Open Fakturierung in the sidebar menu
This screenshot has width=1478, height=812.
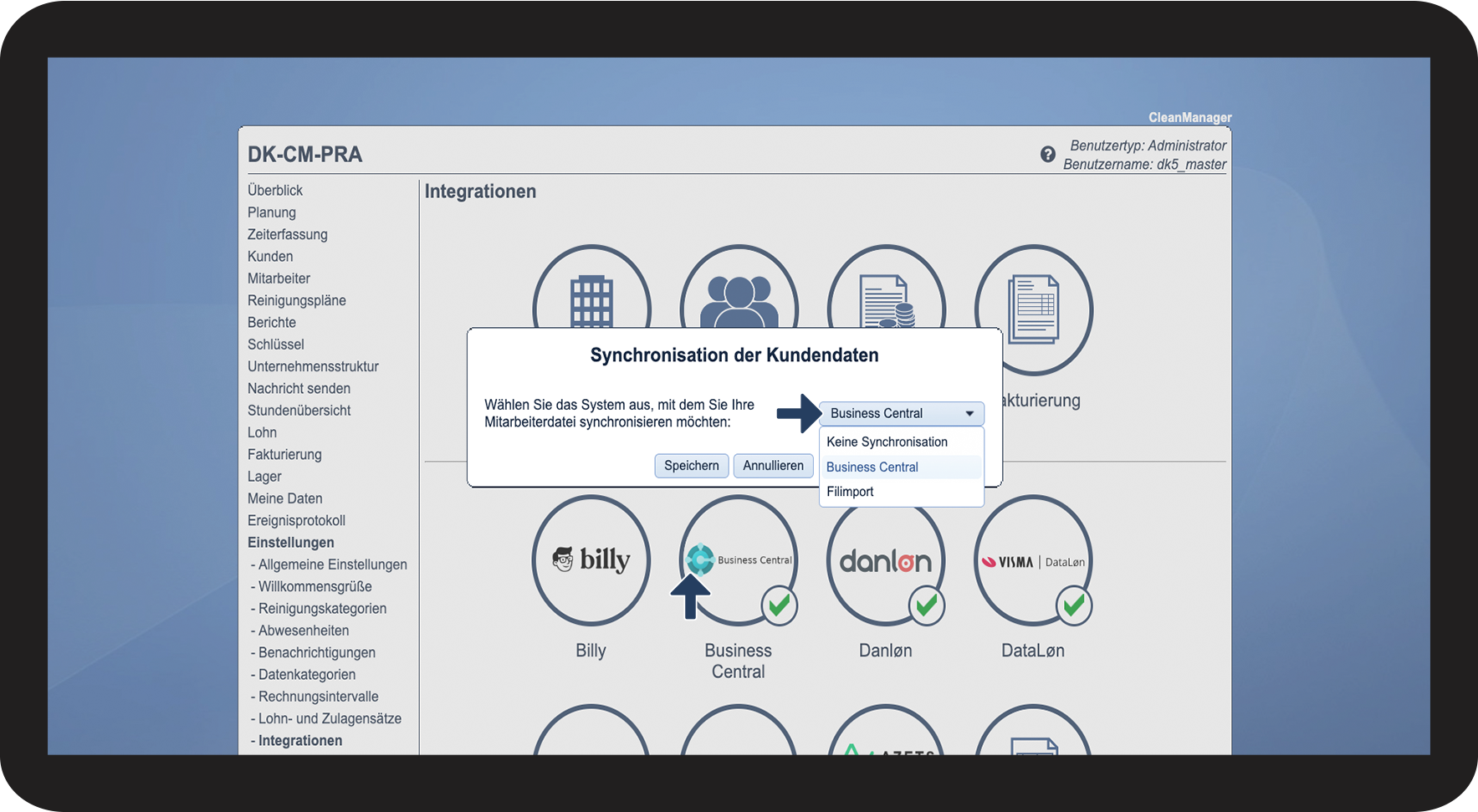click(x=284, y=455)
